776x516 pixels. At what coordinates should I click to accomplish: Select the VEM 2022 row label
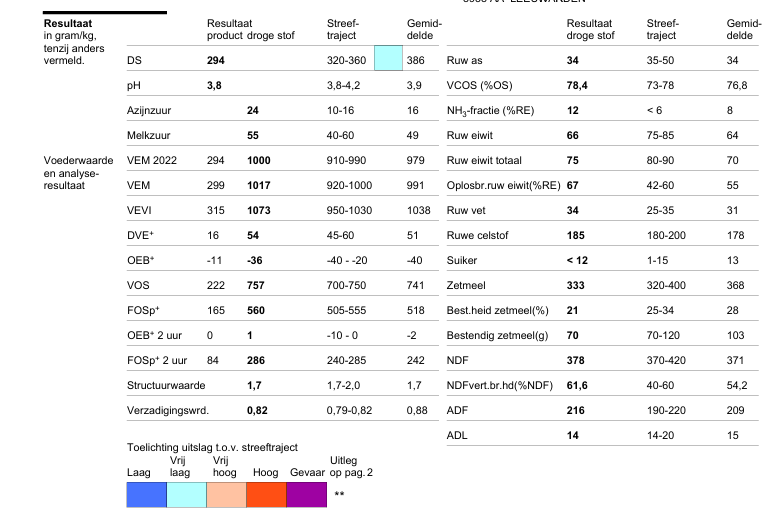click(151, 160)
